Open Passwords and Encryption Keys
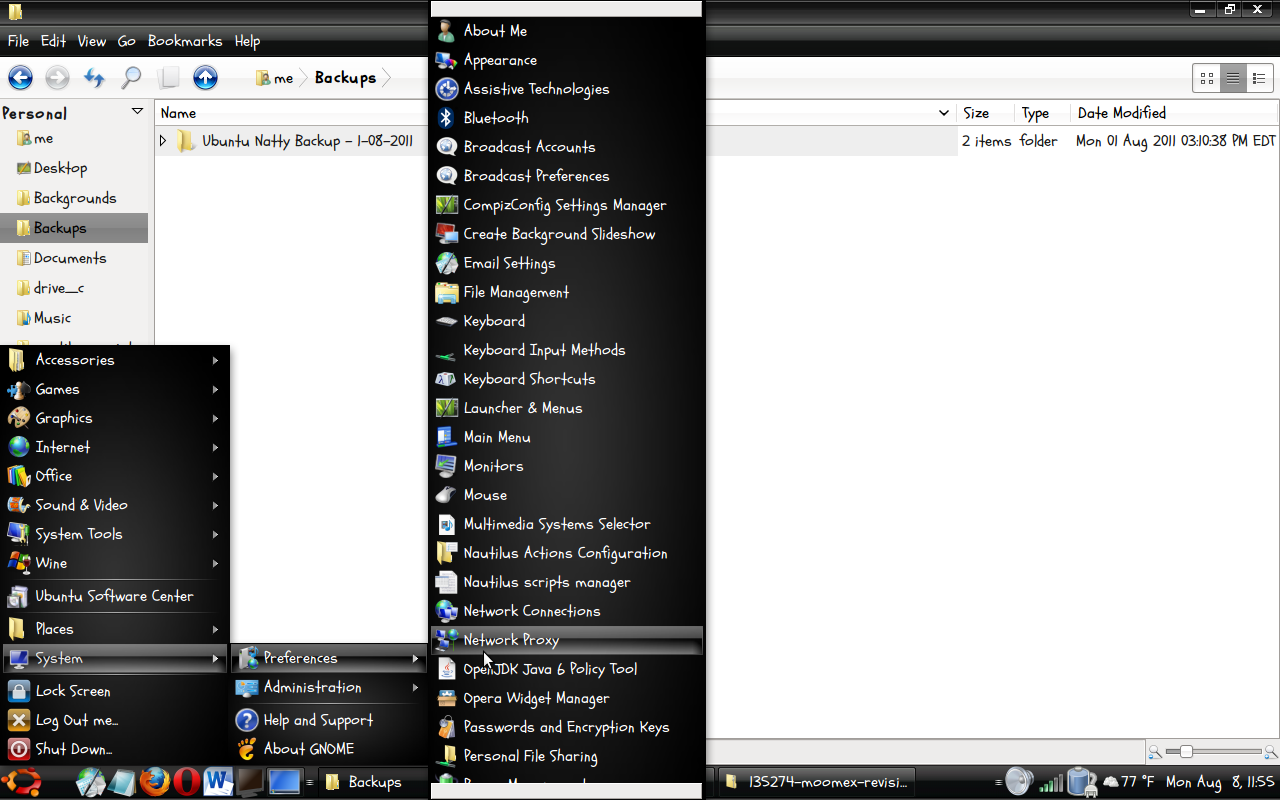The width and height of the screenshot is (1280, 800). pyautogui.click(x=567, y=727)
